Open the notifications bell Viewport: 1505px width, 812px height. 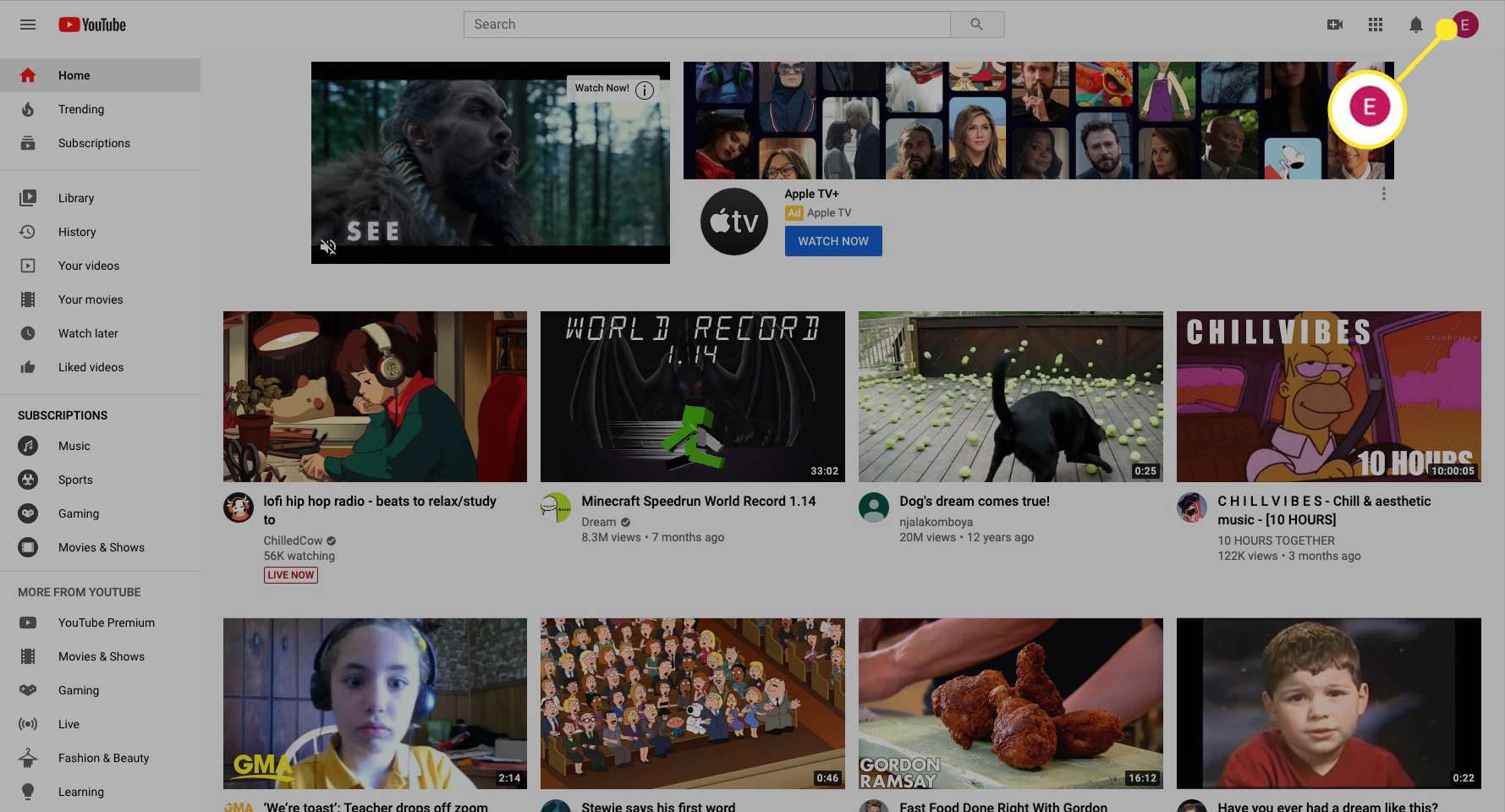click(x=1416, y=25)
